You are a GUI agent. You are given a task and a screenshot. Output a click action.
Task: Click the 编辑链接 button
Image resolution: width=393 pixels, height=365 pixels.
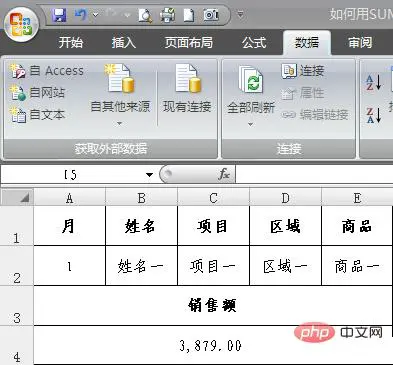315,115
